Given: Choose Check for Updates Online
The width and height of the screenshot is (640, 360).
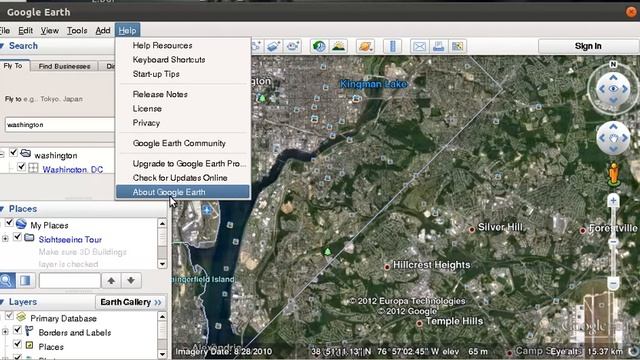Looking at the screenshot, I should click(183, 178).
